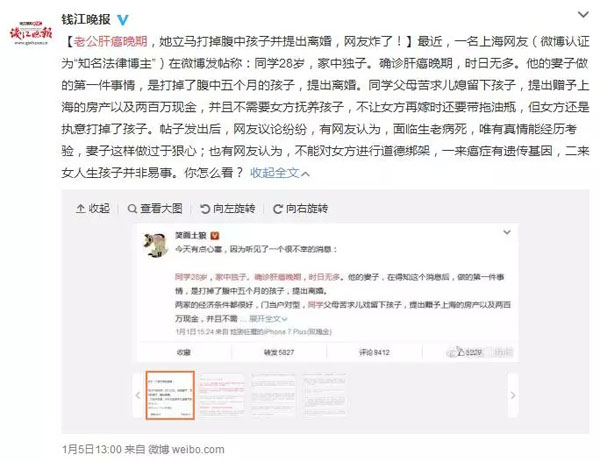Open the 微博 weibo.com source link

tap(186, 449)
